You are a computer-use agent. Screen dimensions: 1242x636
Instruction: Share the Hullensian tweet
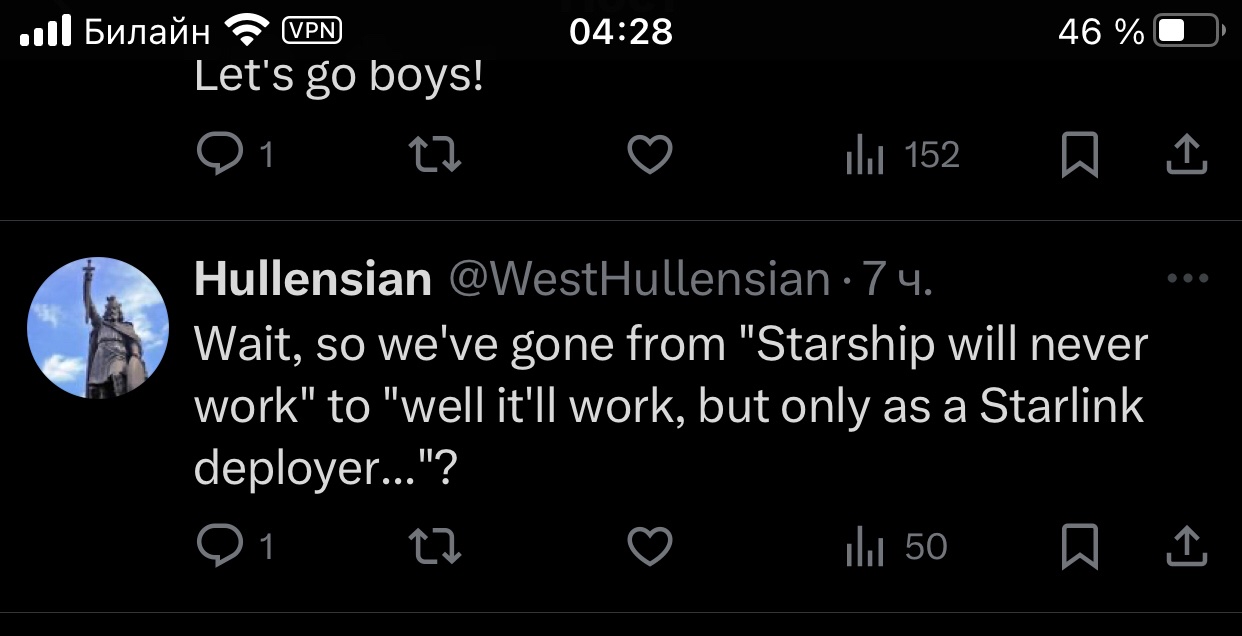[x=1185, y=547]
